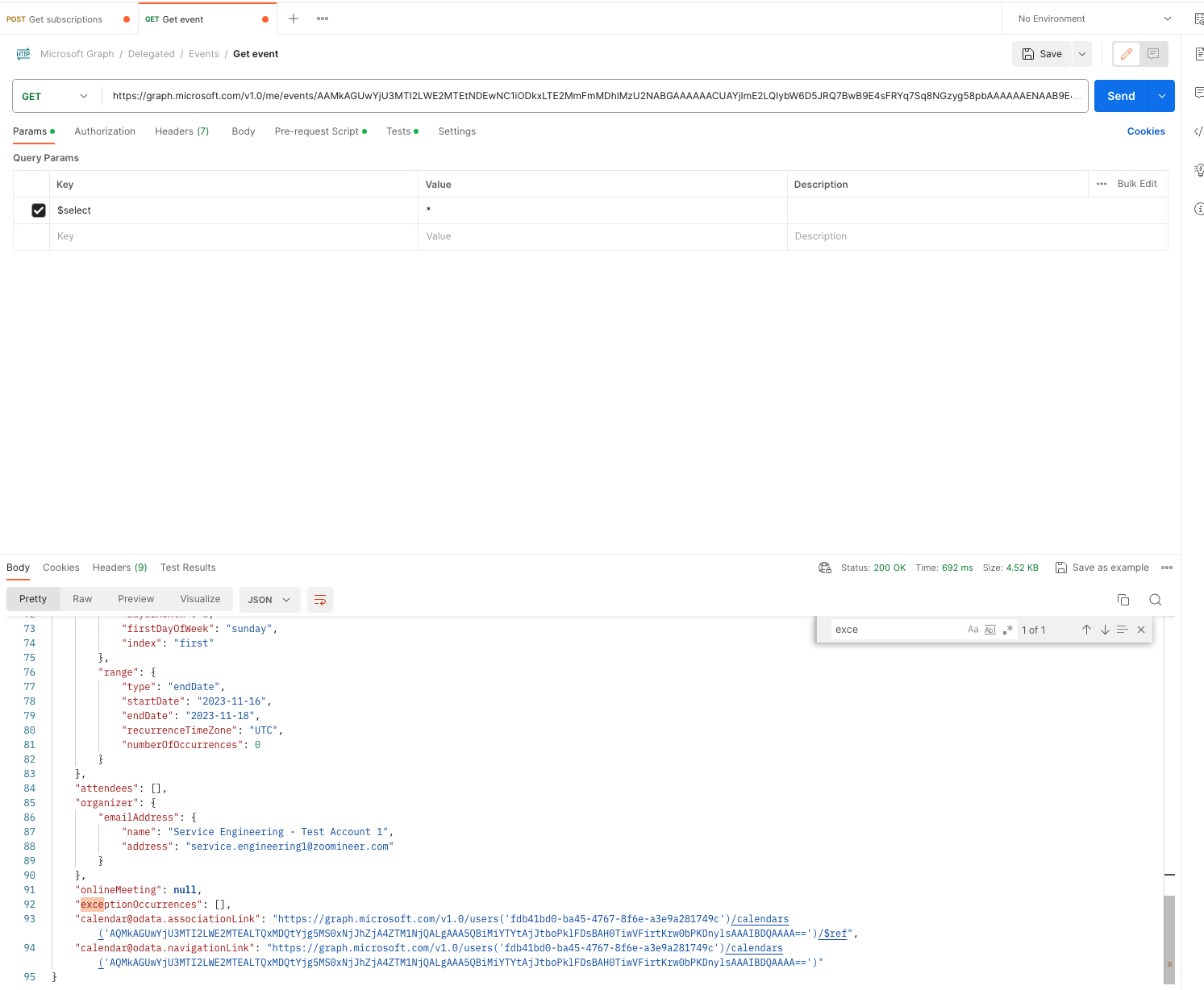Enable regex matching in the search bar

coord(1008,630)
